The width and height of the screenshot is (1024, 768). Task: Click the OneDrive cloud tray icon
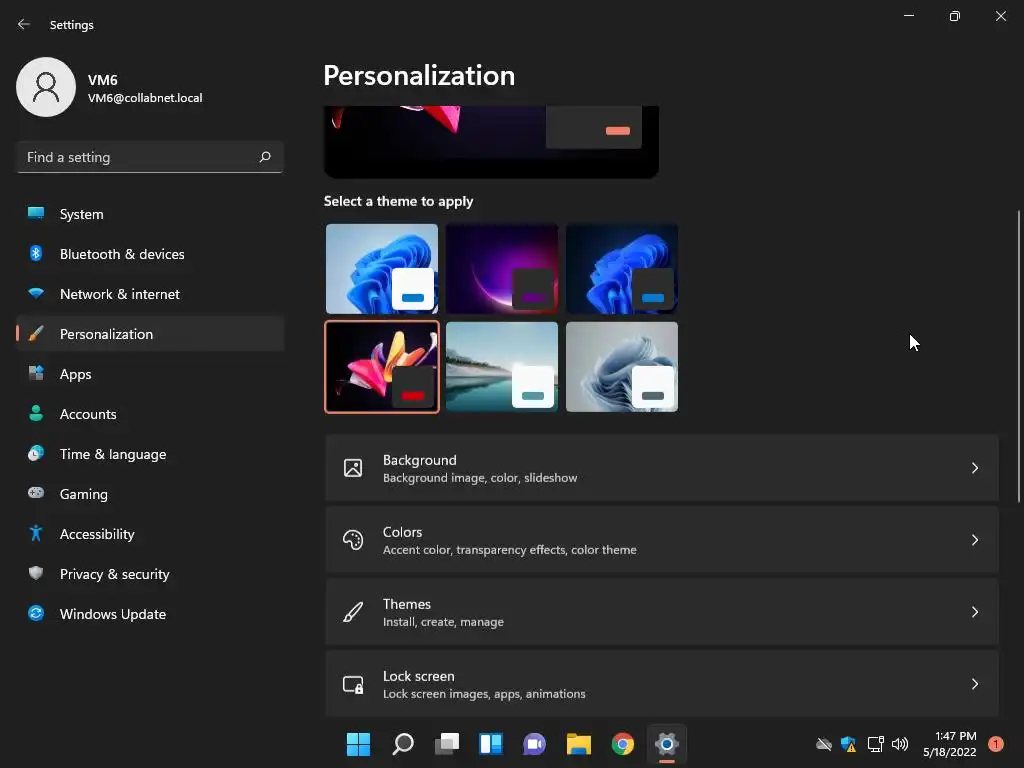(824, 744)
